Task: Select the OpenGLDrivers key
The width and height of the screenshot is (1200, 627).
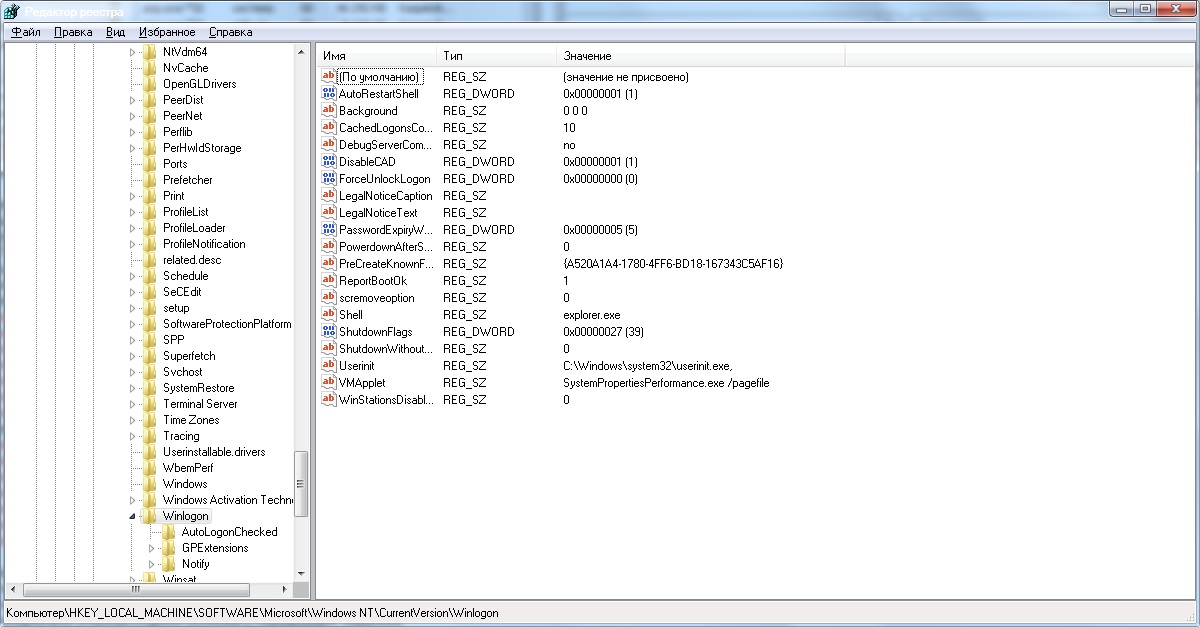Action: point(199,84)
